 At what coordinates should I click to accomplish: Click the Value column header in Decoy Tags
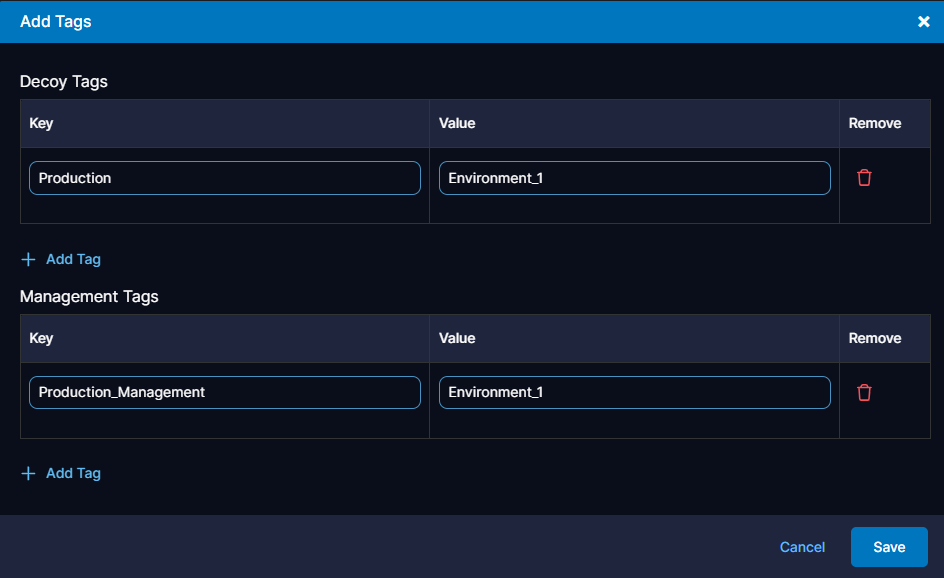click(457, 124)
